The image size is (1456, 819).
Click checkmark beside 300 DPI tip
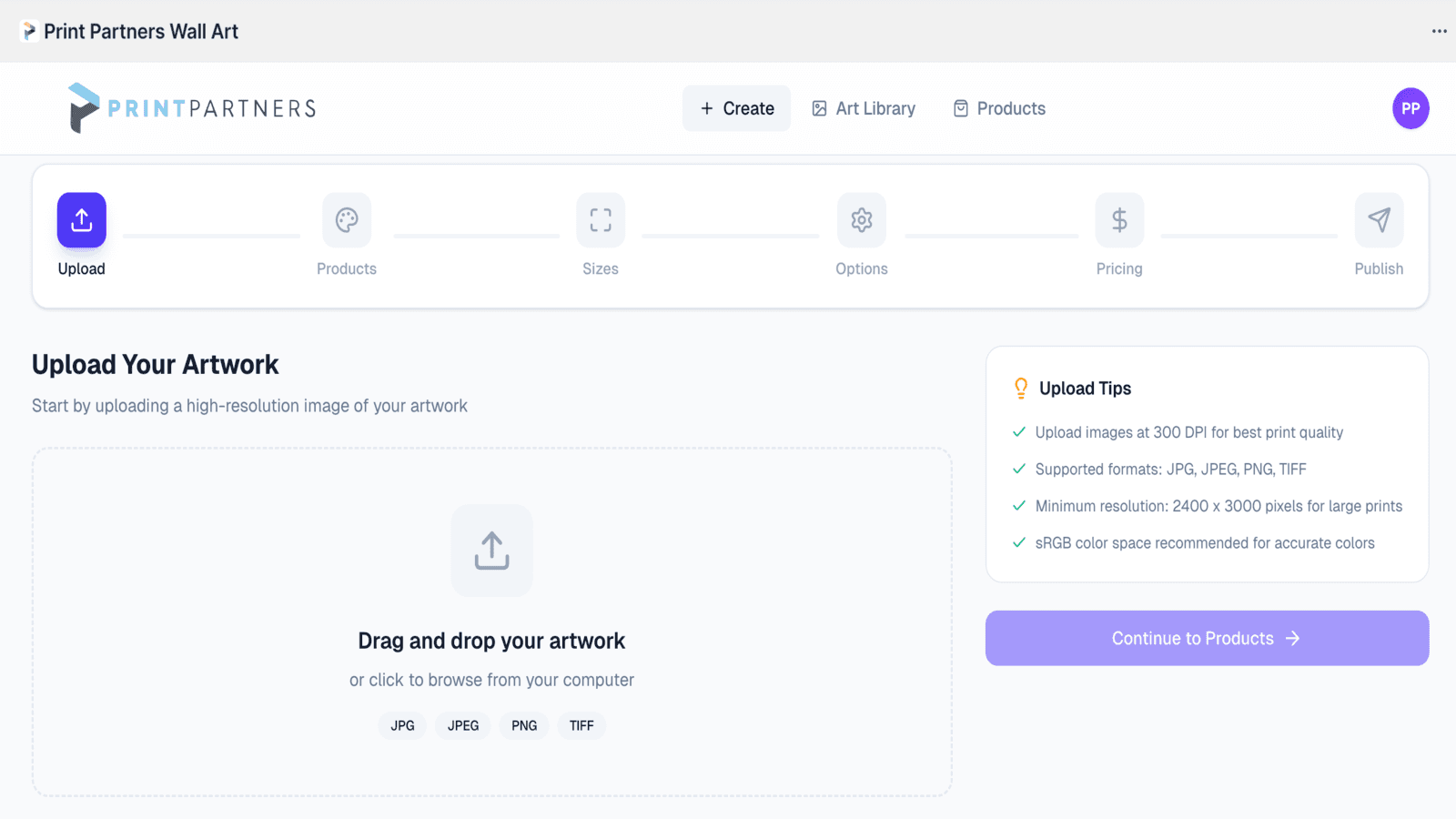tap(1019, 432)
